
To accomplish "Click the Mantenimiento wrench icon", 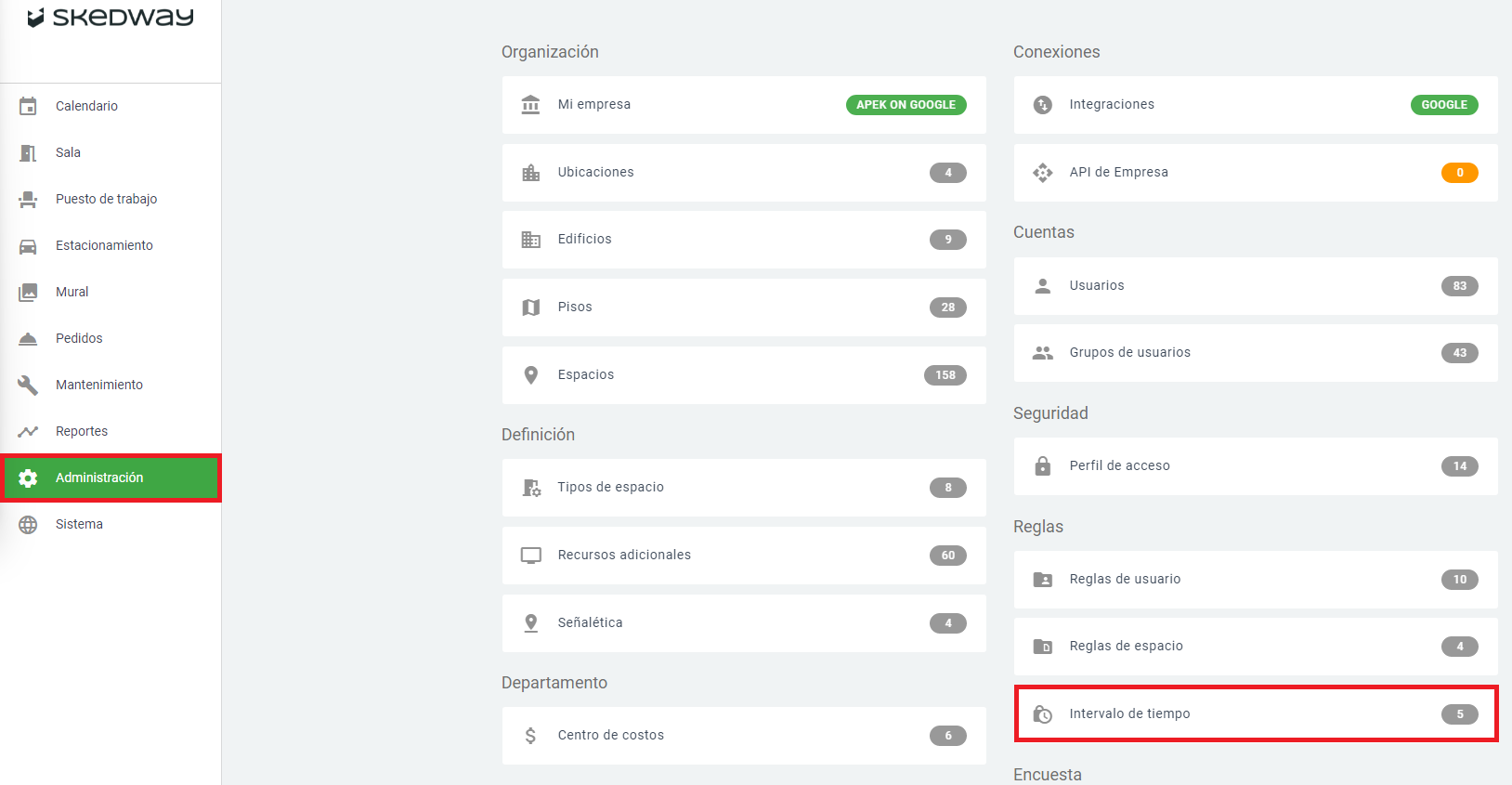I will (28, 385).
